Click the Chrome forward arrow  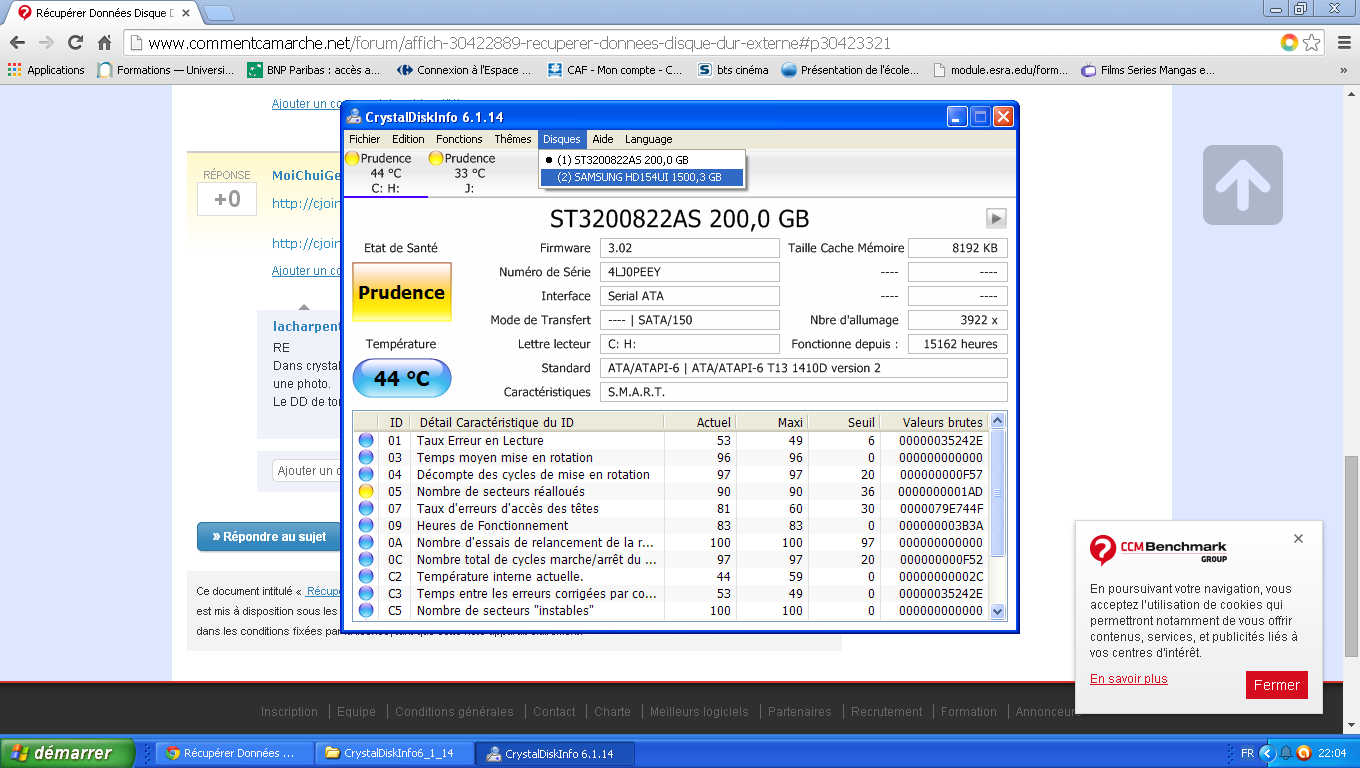(x=46, y=43)
